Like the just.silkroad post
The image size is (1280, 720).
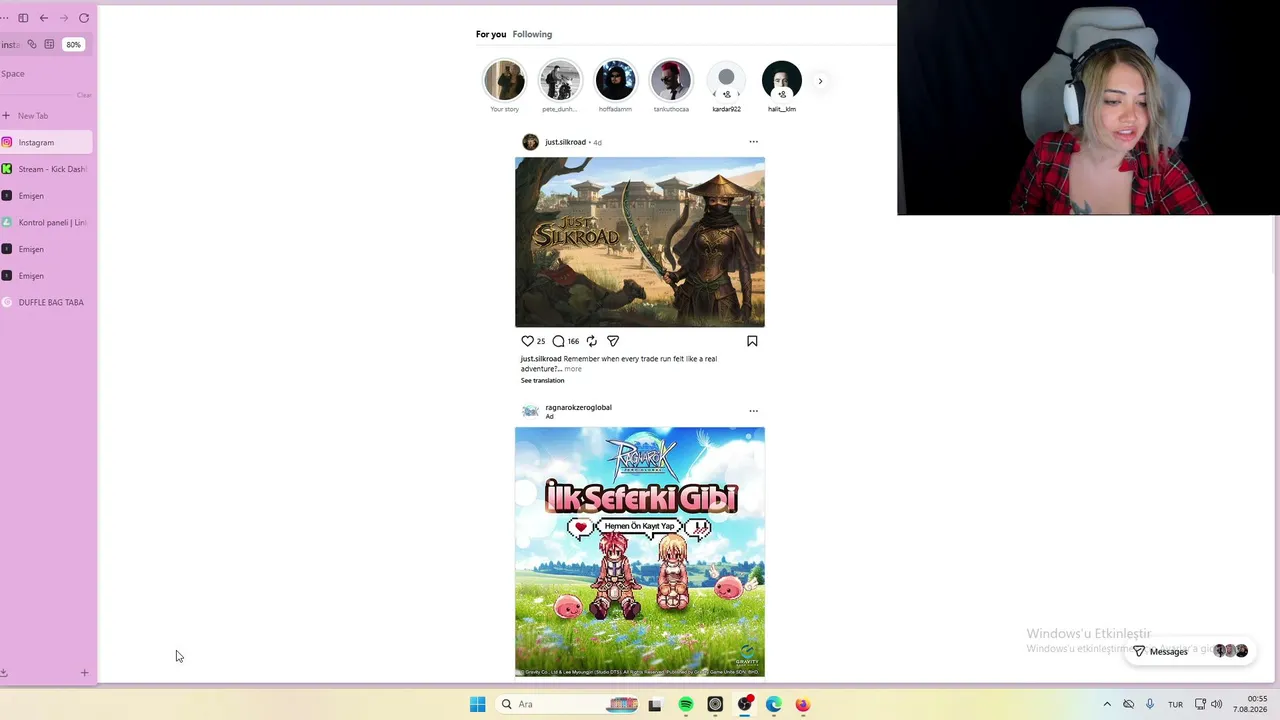(527, 341)
